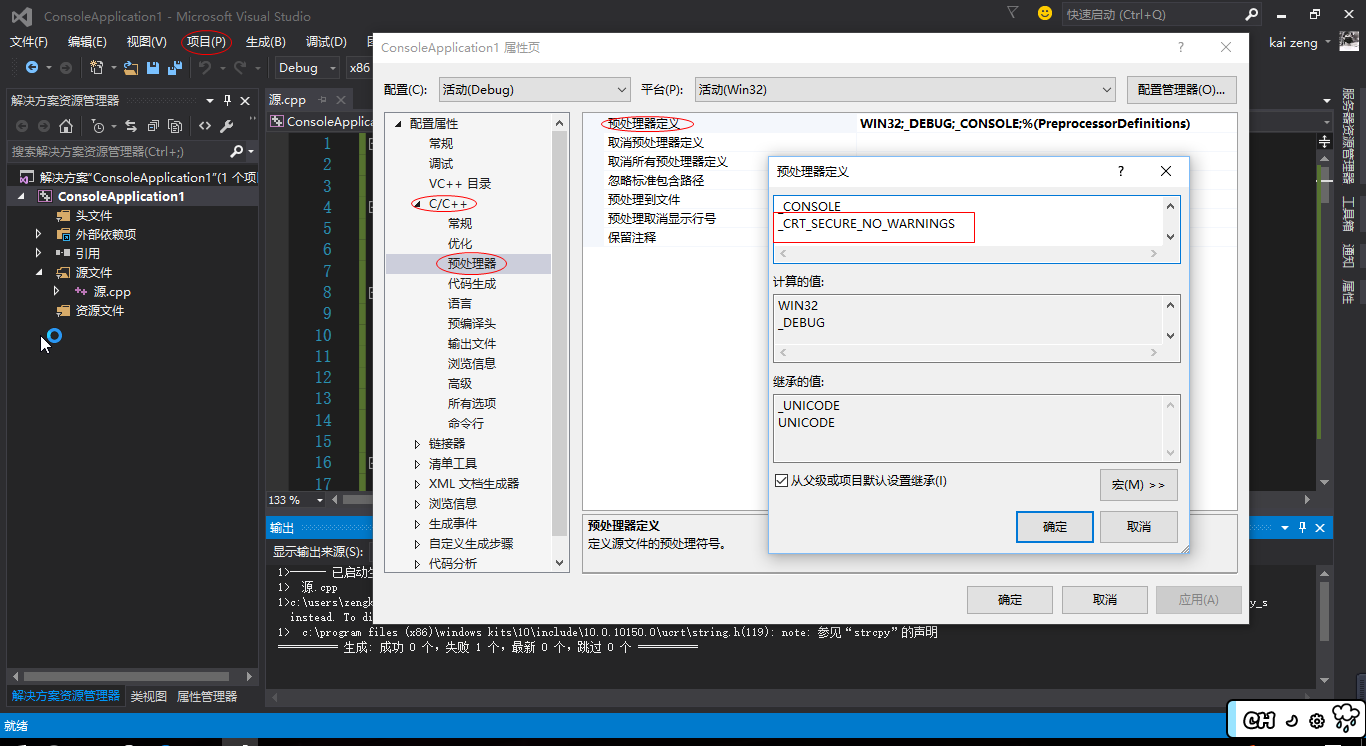Open the 平台 活动(Win32) dropdown
Viewport: 1366px width, 746px height.
point(904,90)
